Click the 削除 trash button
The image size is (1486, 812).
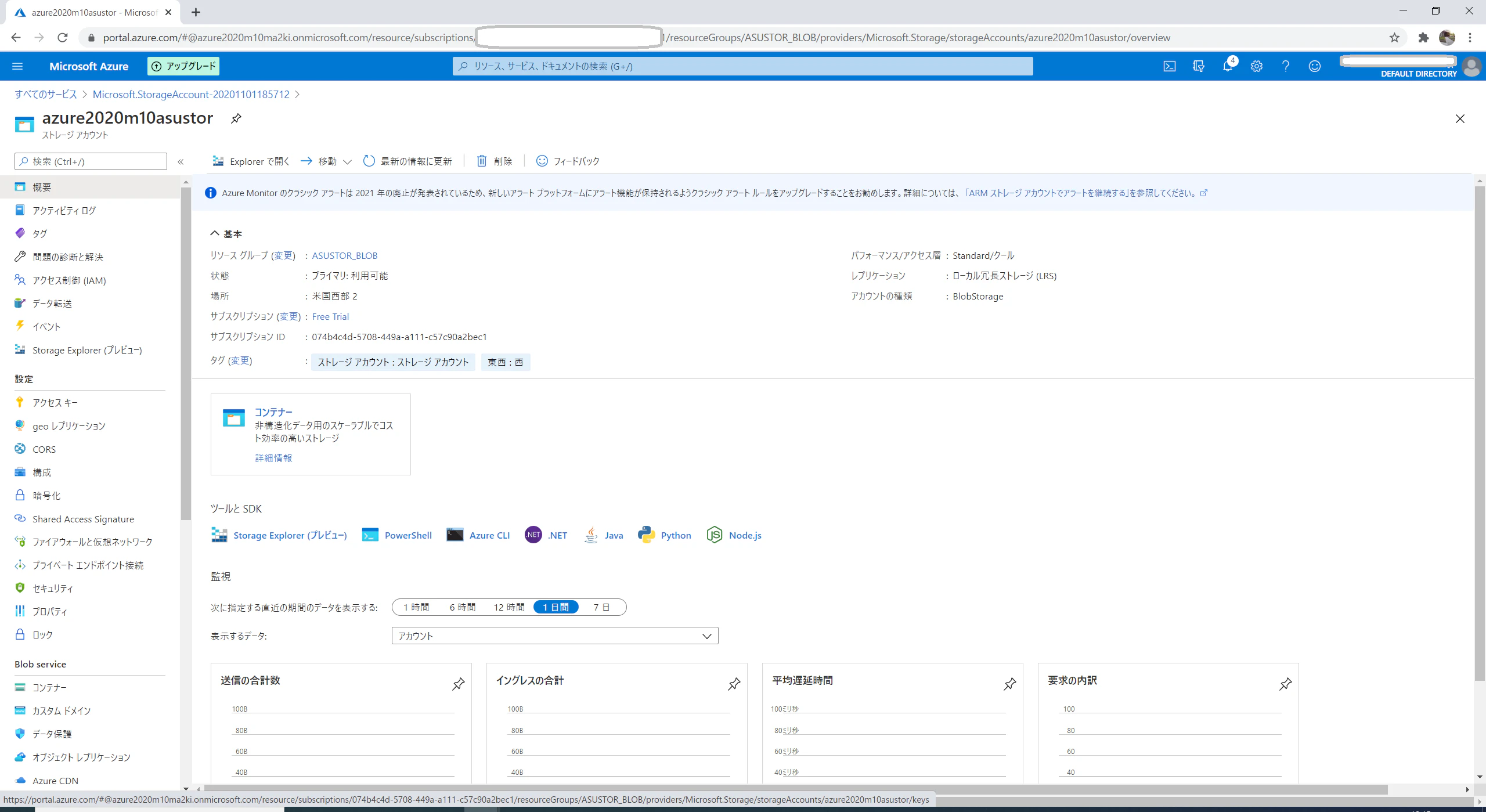point(495,161)
